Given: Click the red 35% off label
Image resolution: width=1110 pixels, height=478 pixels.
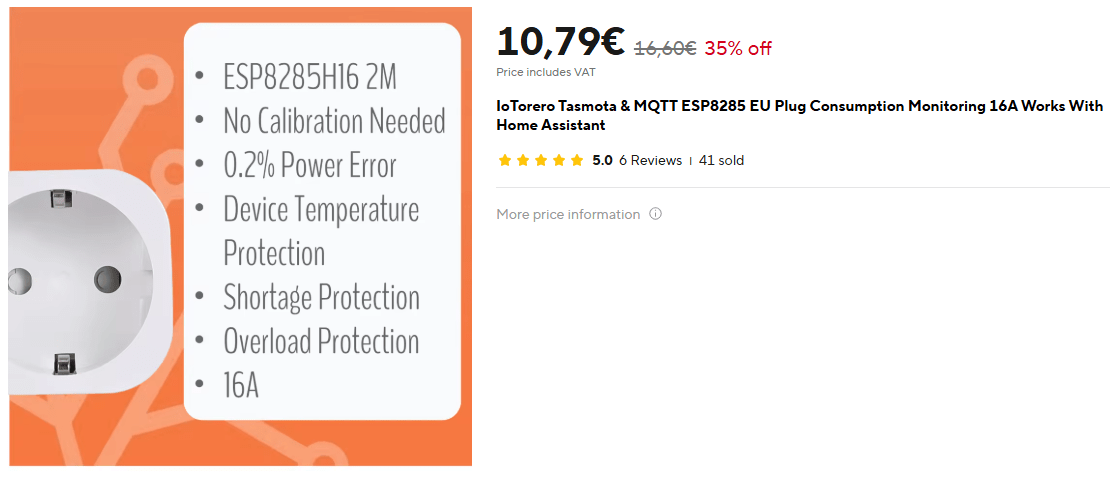Looking at the screenshot, I should 738,48.
